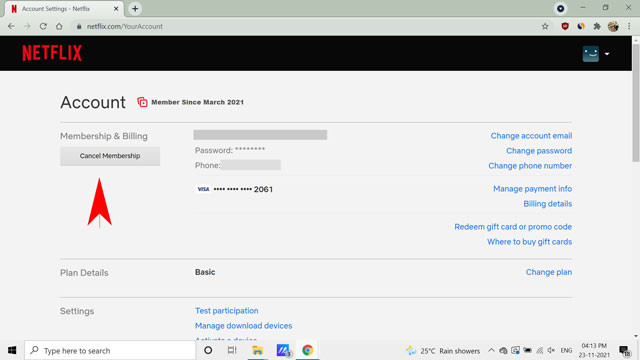The height and width of the screenshot is (360, 640).
Task: Click Manage download devices link
Action: click(243, 326)
